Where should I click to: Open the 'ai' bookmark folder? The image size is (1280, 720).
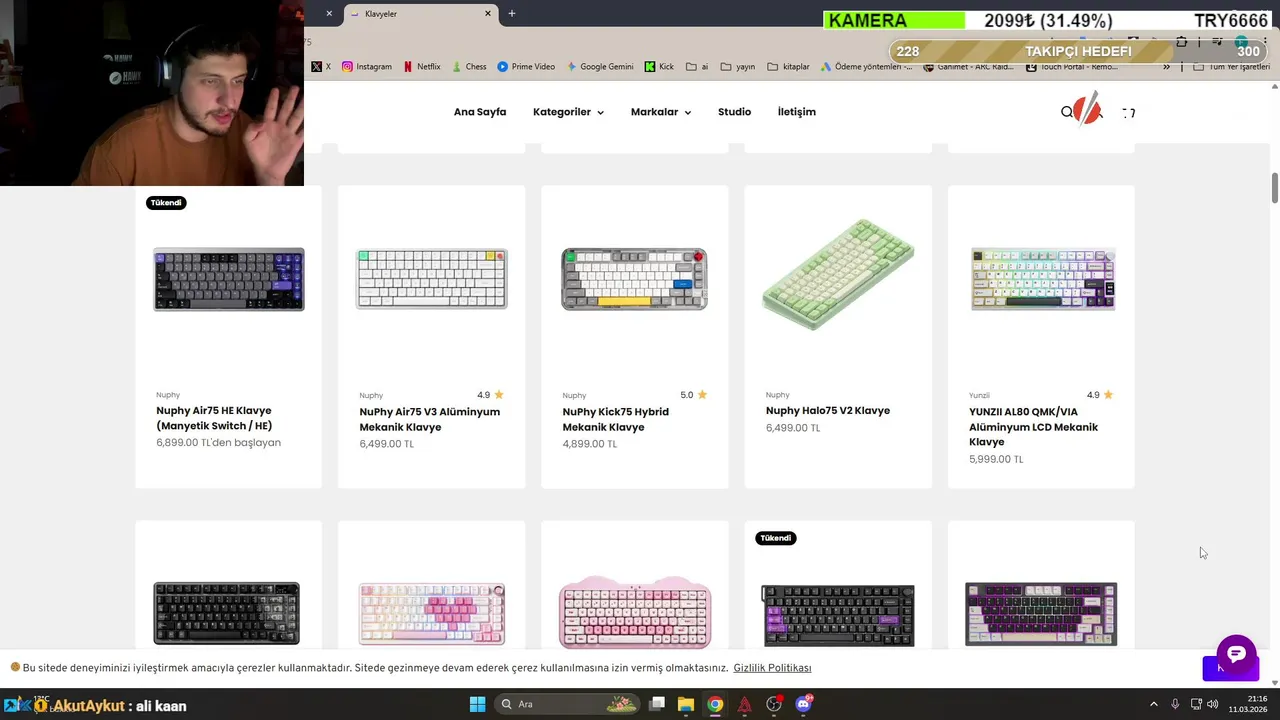695,67
